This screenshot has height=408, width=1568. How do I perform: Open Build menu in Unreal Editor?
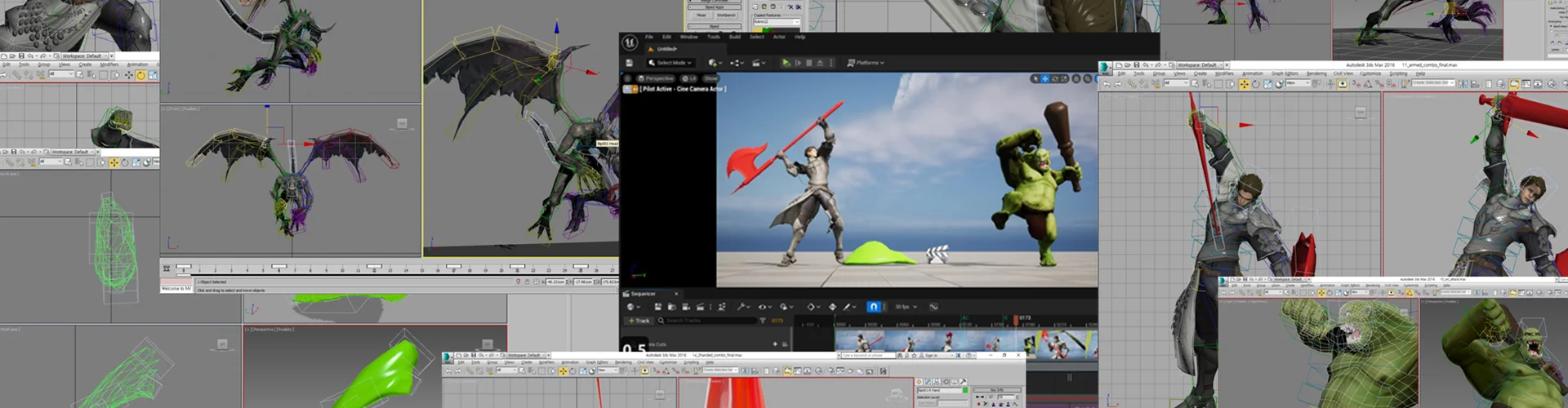point(735,37)
